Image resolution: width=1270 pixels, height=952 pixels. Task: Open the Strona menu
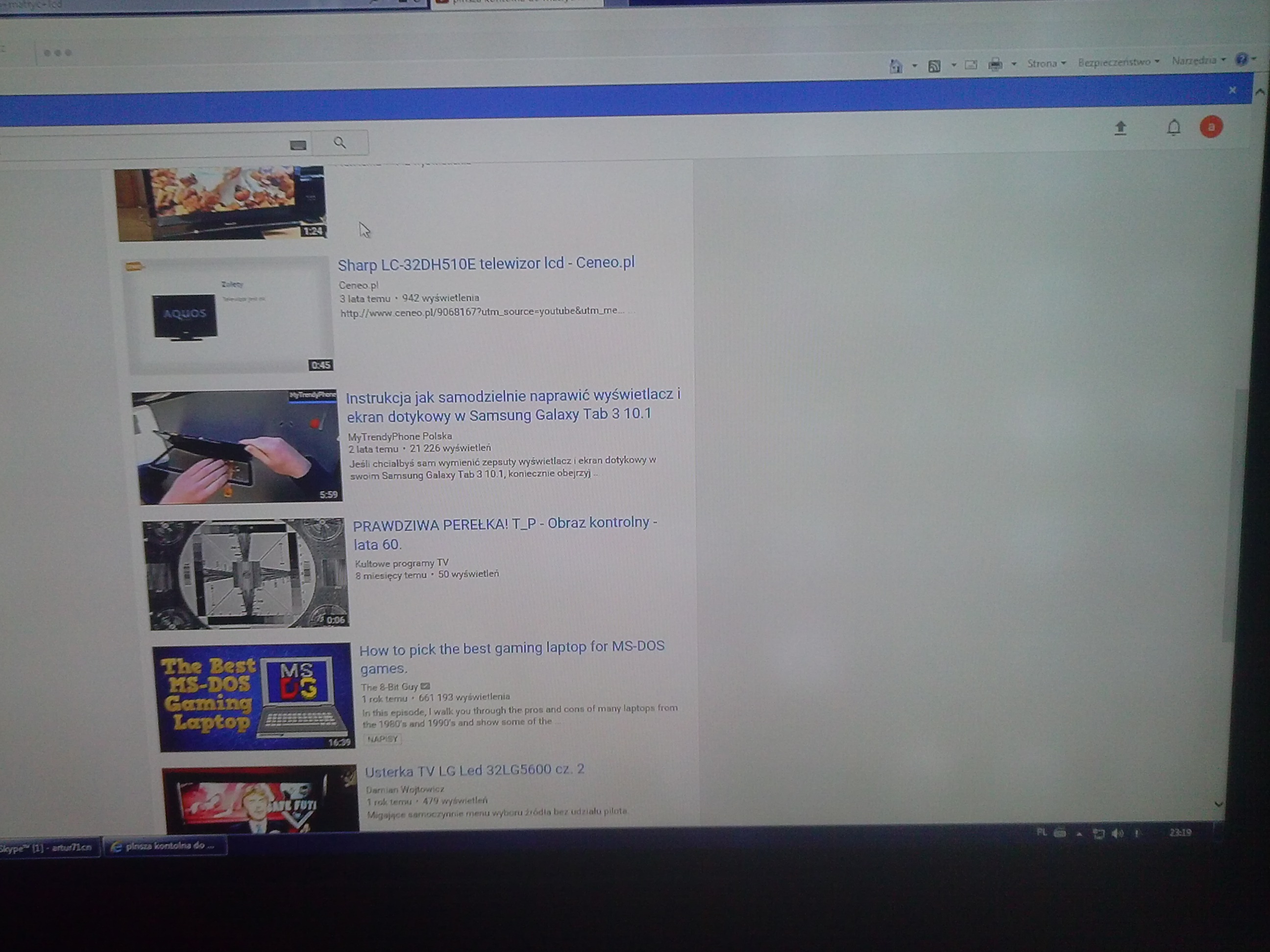pyautogui.click(x=1046, y=63)
